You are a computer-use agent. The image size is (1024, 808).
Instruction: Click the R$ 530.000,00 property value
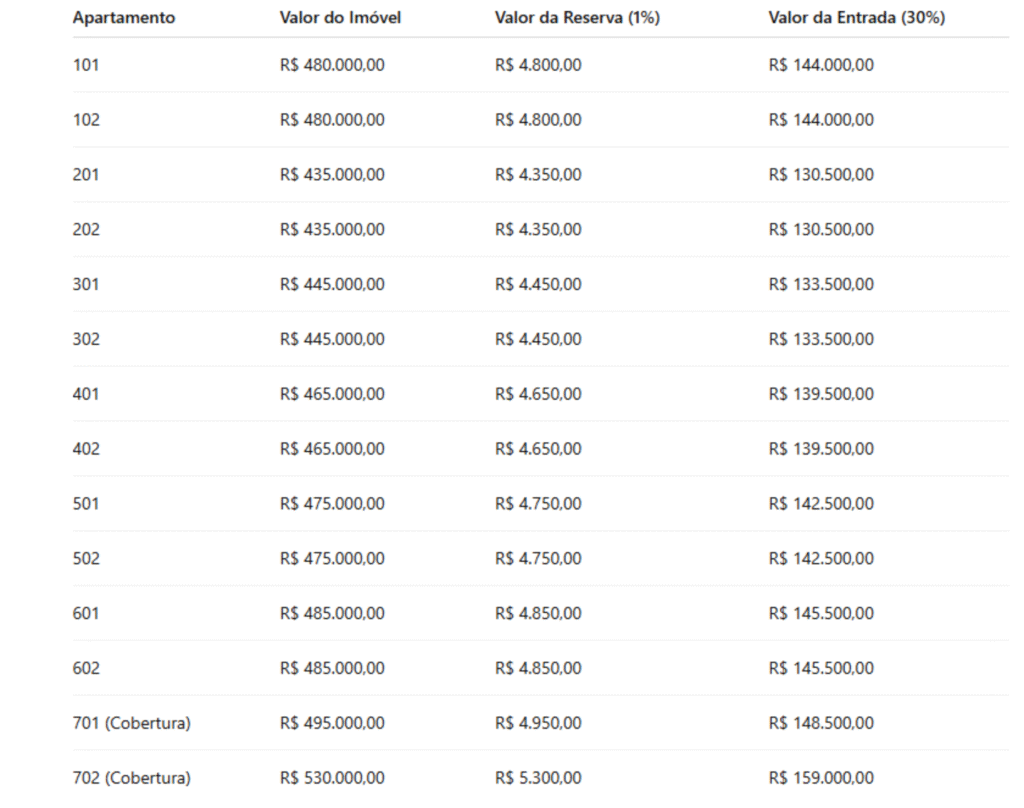click(332, 778)
